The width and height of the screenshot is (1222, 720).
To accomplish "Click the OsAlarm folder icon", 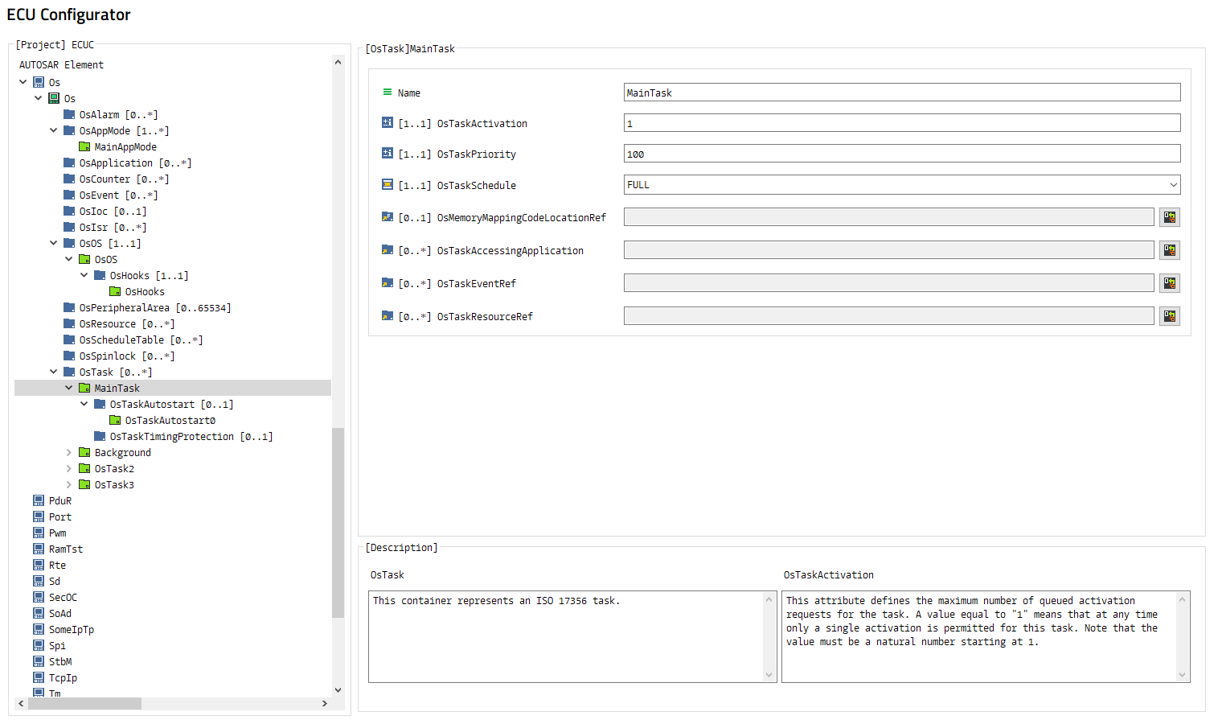I will pyautogui.click(x=69, y=115).
